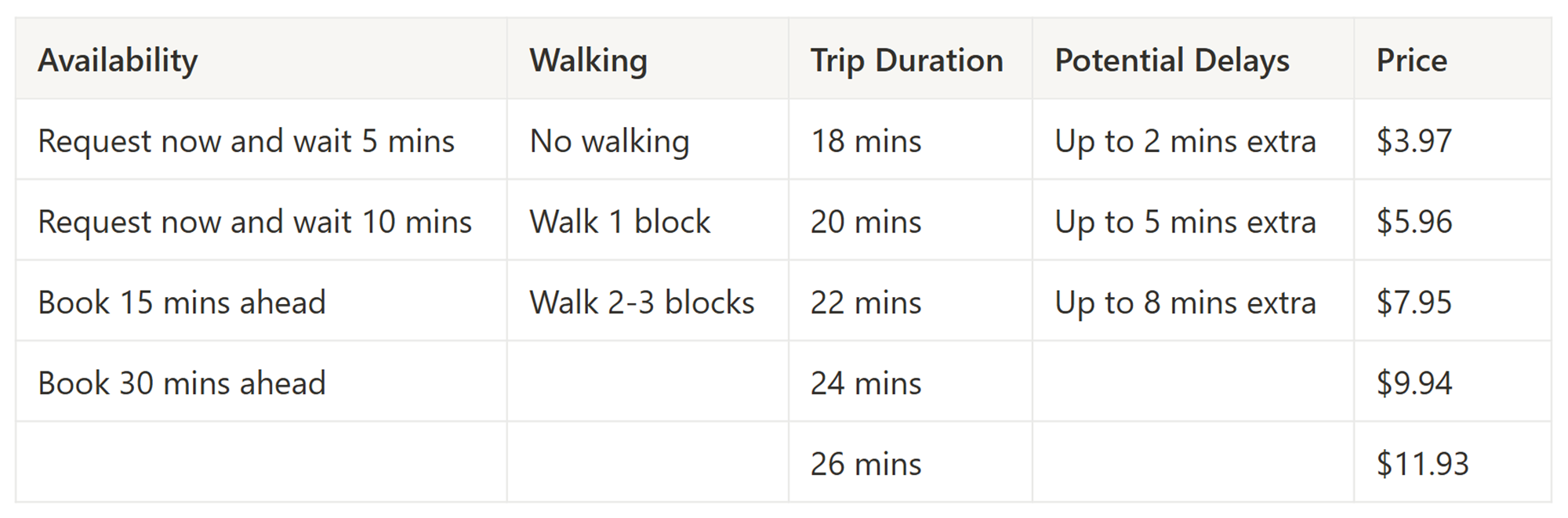Select the Walking column header

click(x=588, y=60)
